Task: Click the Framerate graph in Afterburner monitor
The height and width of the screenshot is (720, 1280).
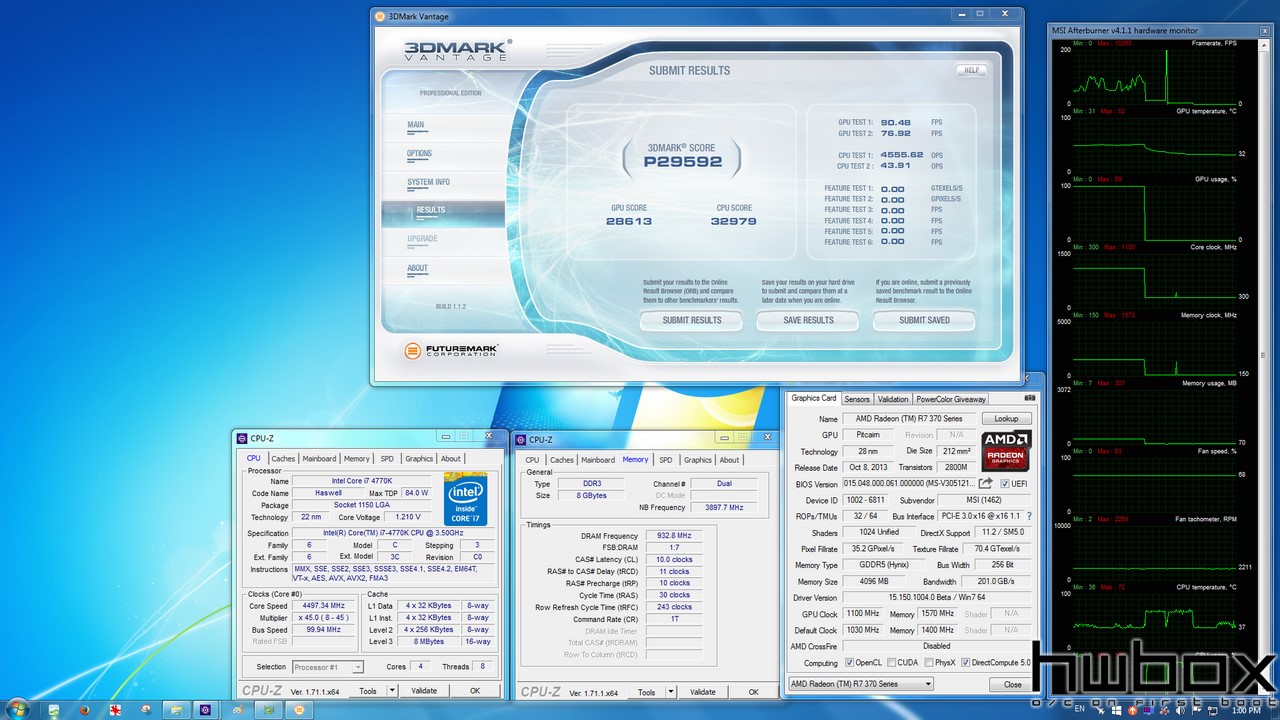Action: [1155, 75]
